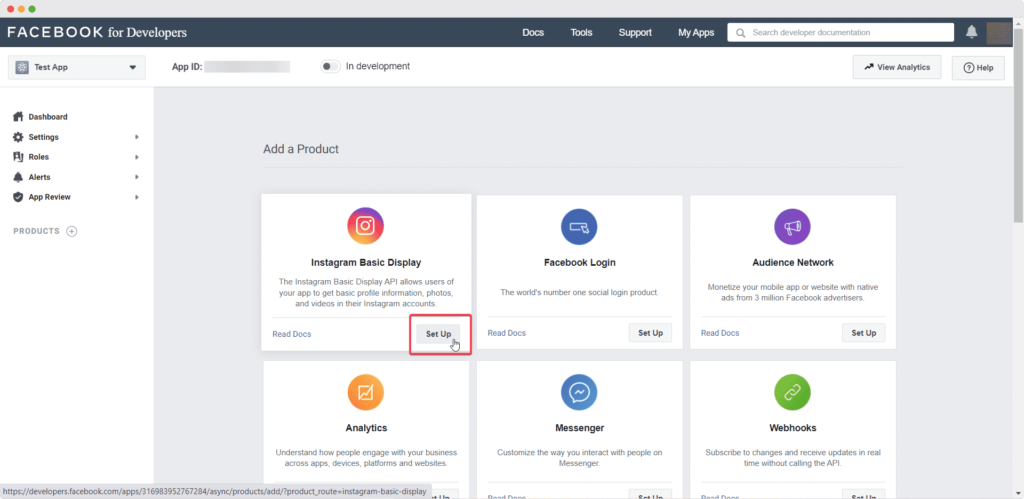Click the Settings gear icon in sidebar
The width and height of the screenshot is (1024, 499).
(18, 137)
